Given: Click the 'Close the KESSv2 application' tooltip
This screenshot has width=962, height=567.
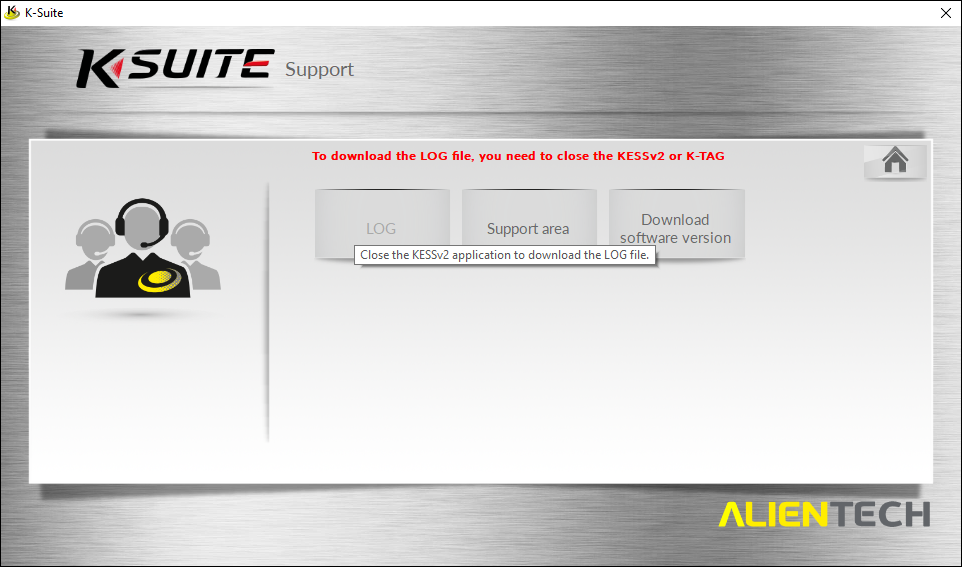Looking at the screenshot, I should pyautogui.click(x=505, y=255).
